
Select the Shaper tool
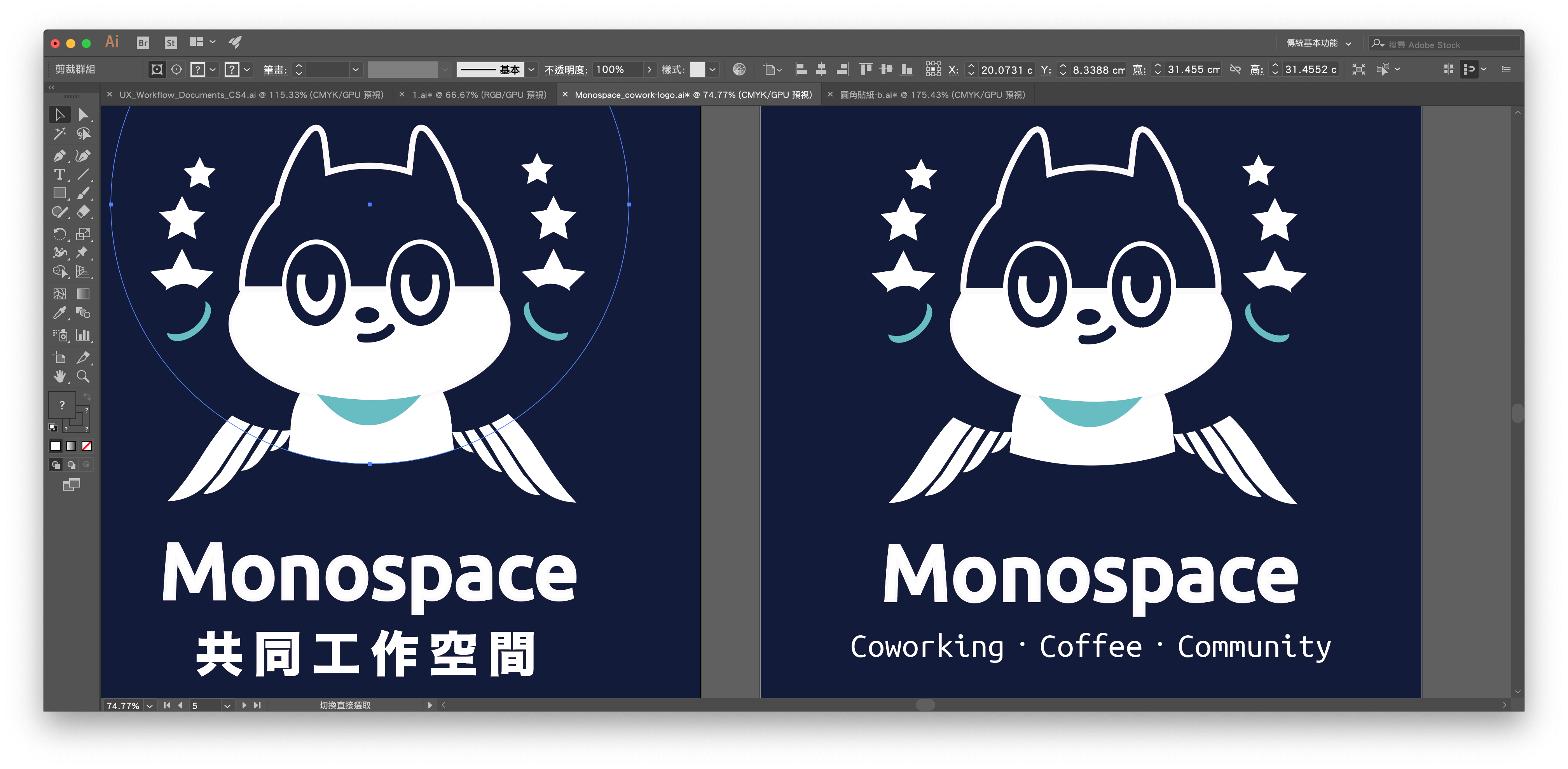(59, 212)
